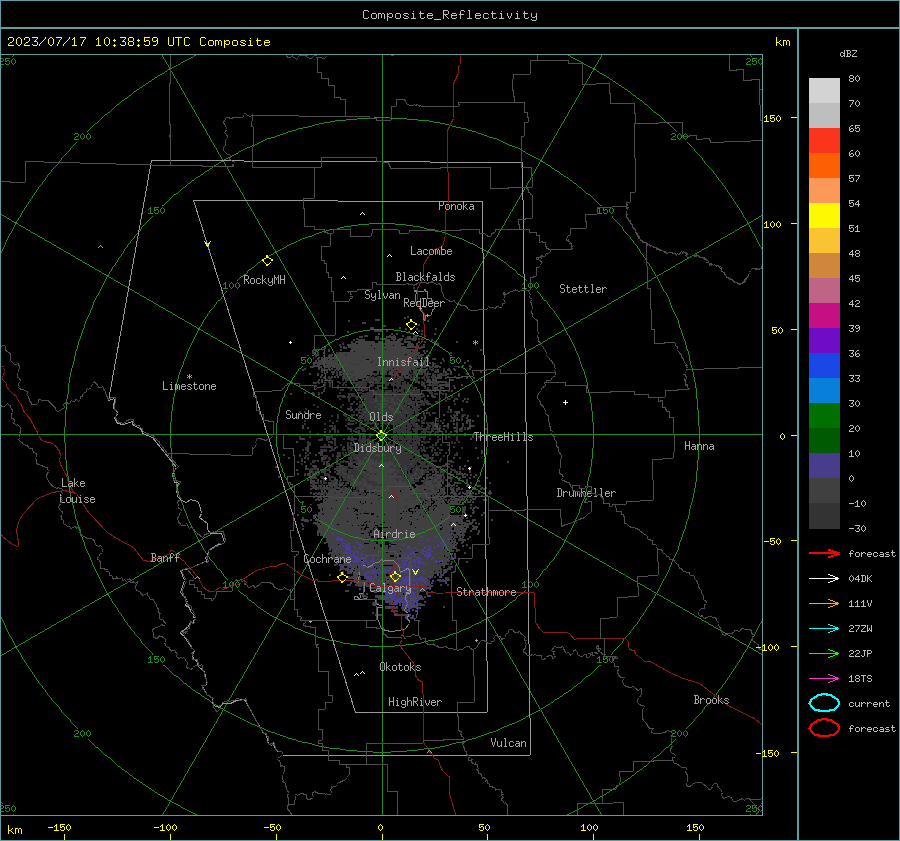Image resolution: width=900 pixels, height=841 pixels.
Task: Click the RedDeer city label
Action: coord(424,303)
